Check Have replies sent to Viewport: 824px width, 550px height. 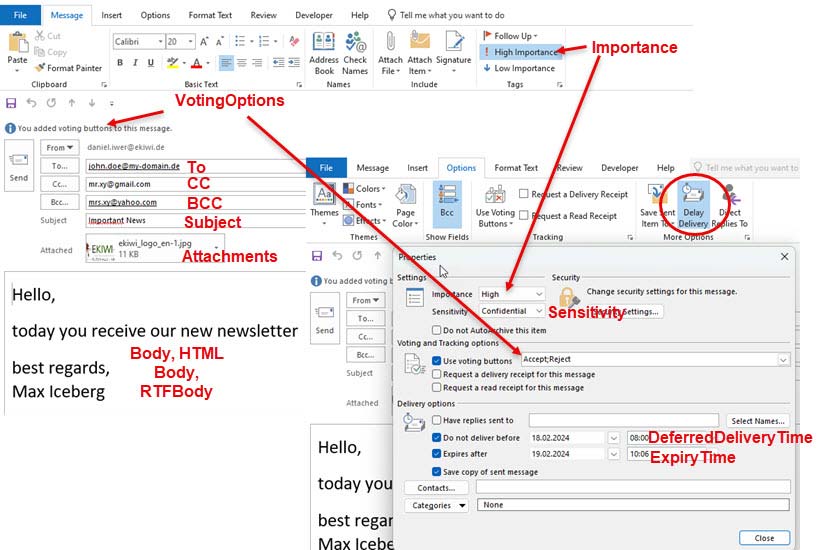[x=436, y=420]
